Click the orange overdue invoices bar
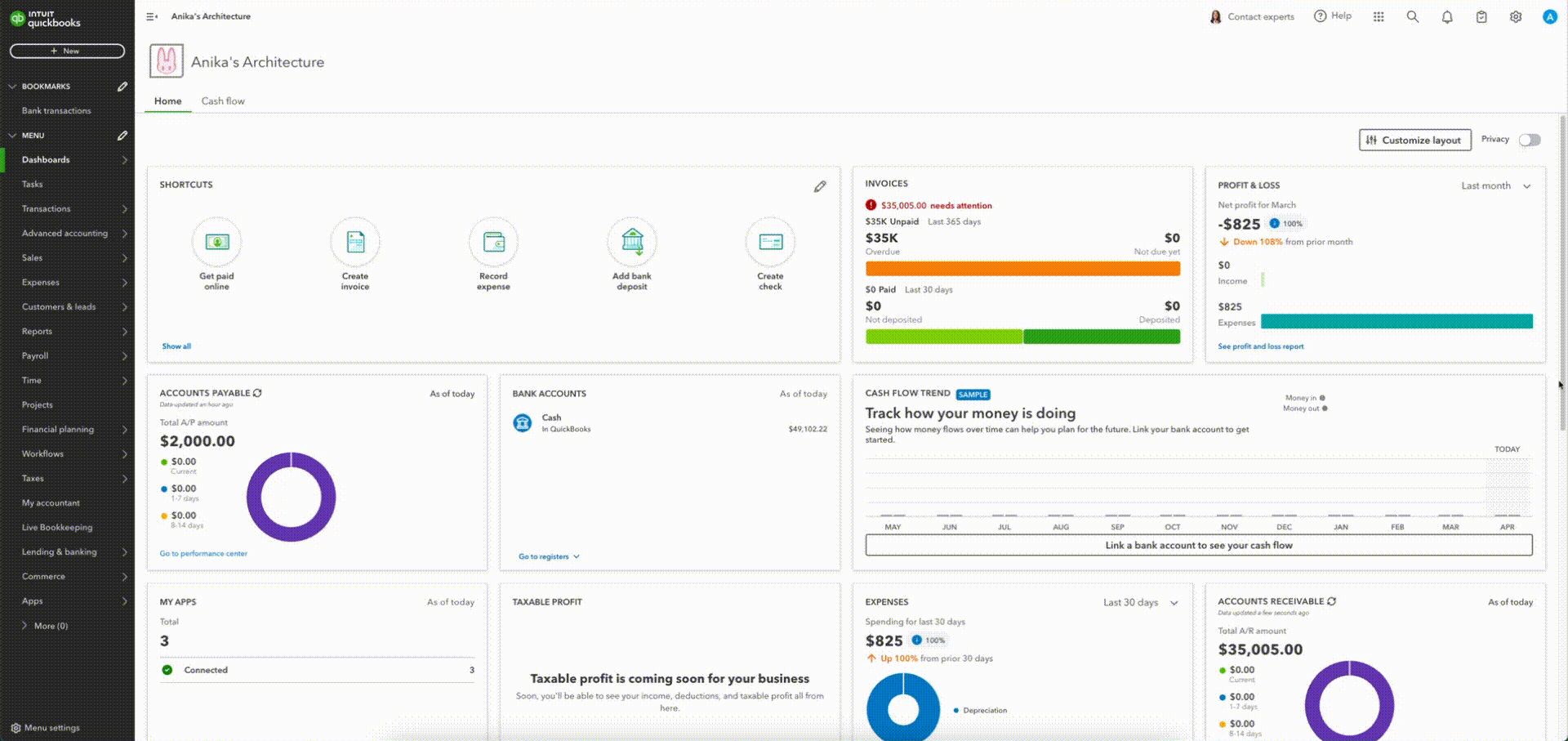Screen dimensions: 1568x741 [x=1022, y=268]
